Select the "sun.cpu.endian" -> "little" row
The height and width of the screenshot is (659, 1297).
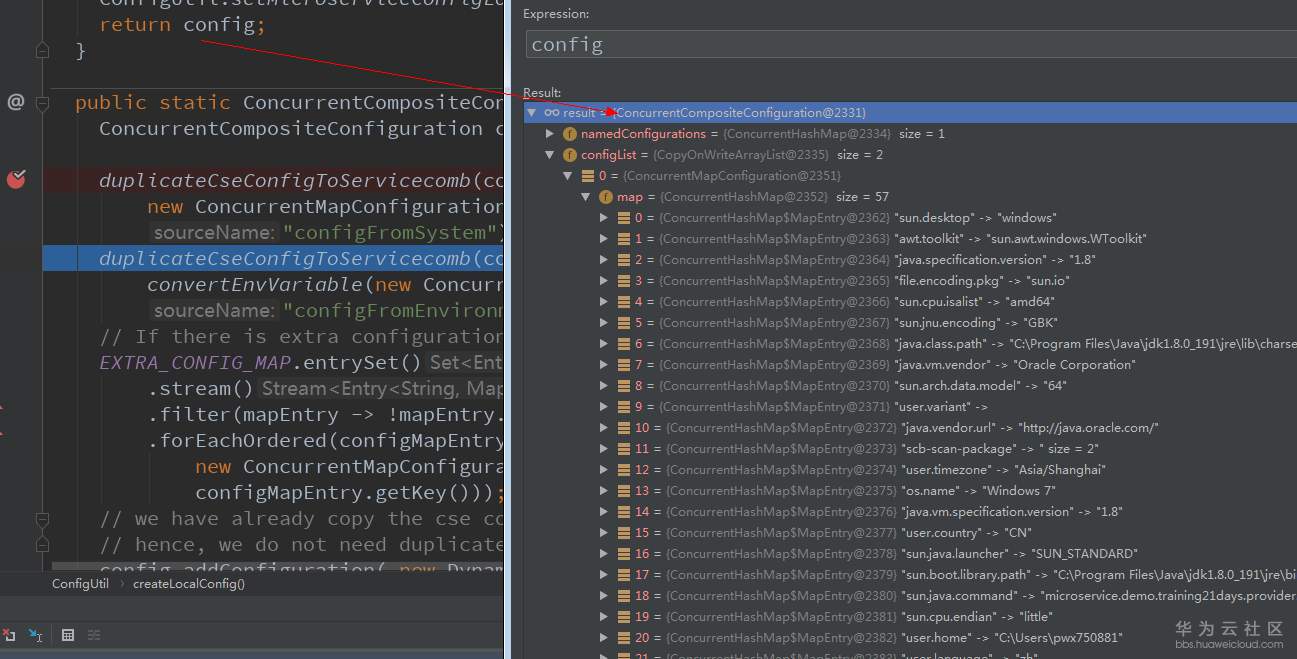911,617
